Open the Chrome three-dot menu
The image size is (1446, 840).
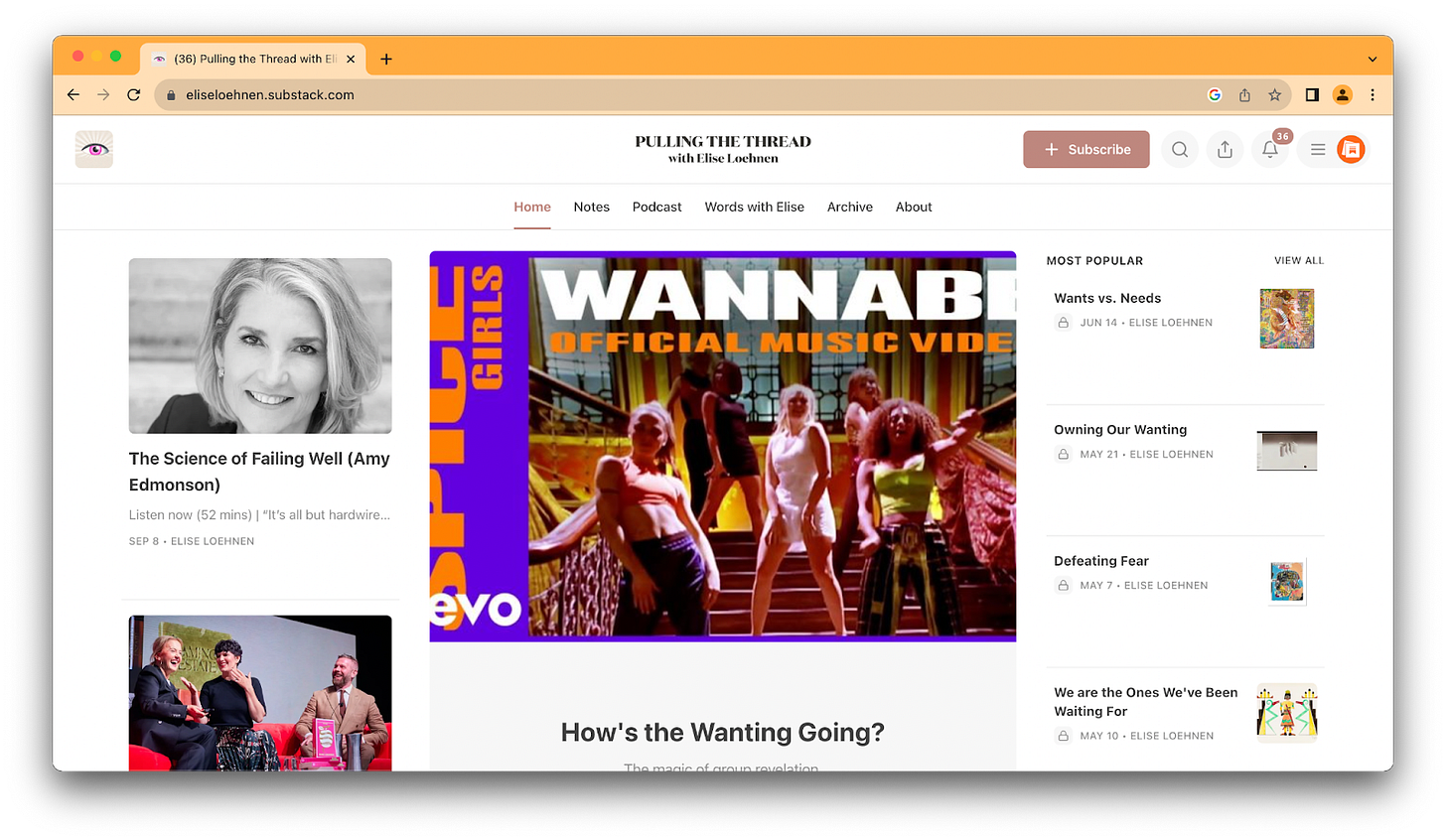pos(1373,95)
